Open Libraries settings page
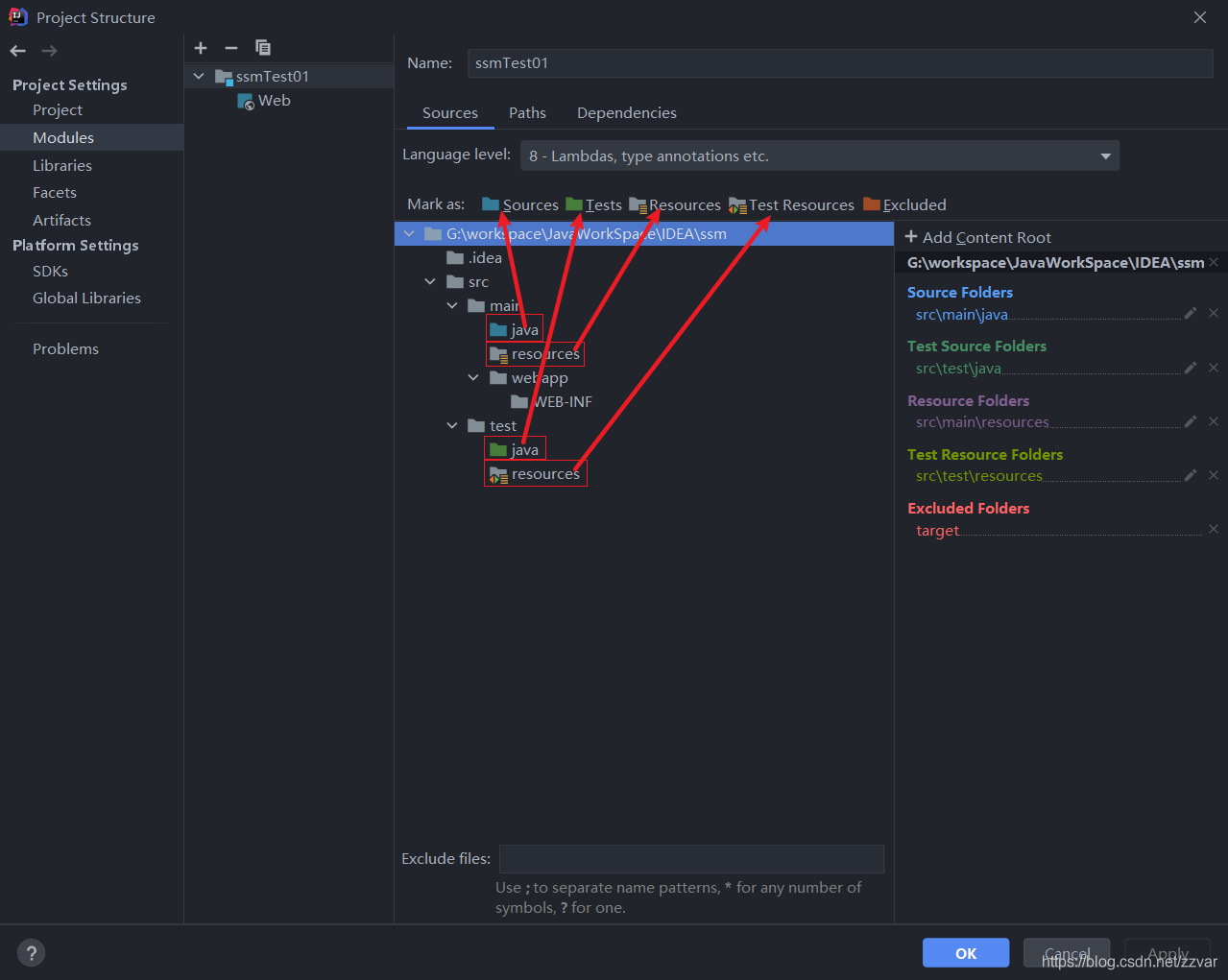Image resolution: width=1228 pixels, height=980 pixels. [62, 166]
